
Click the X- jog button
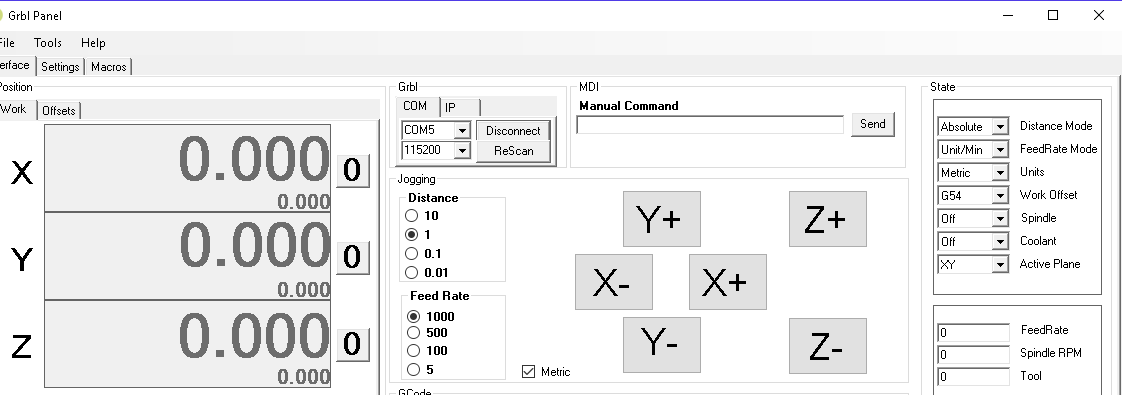click(x=614, y=282)
